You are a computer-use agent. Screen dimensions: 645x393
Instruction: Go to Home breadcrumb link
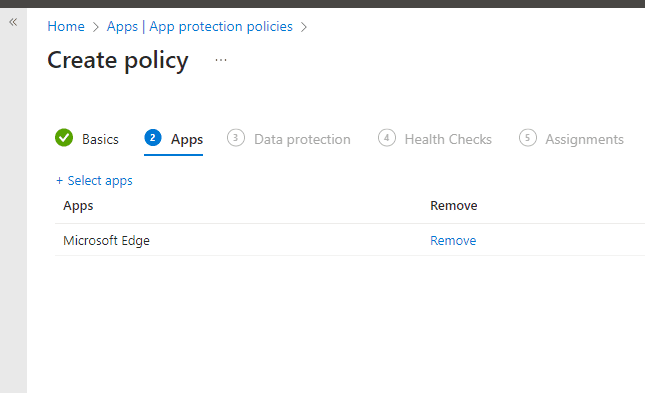click(x=66, y=26)
